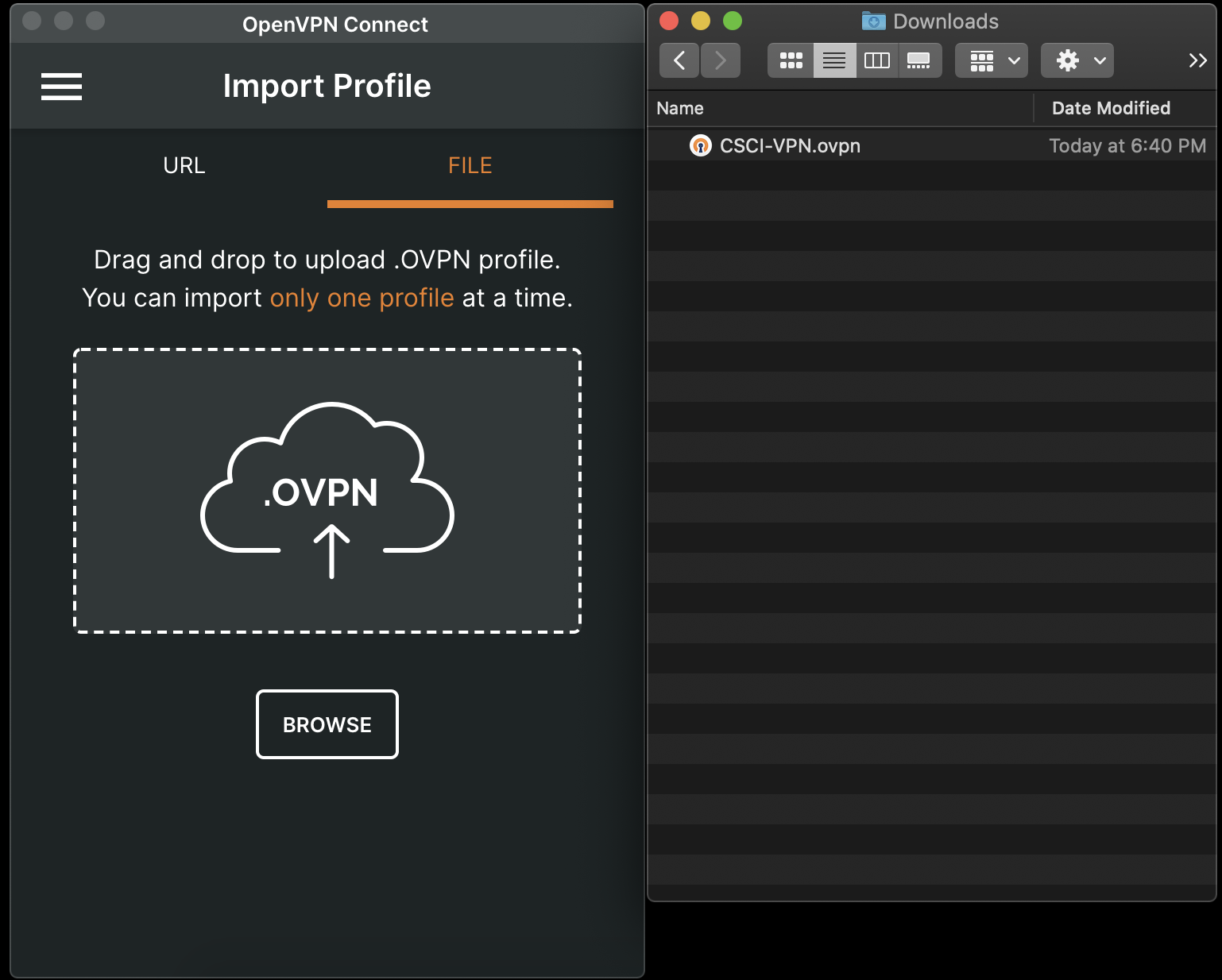This screenshot has width=1222, height=980.
Task: Minimize the Downloads Finder window
Action: click(x=701, y=21)
